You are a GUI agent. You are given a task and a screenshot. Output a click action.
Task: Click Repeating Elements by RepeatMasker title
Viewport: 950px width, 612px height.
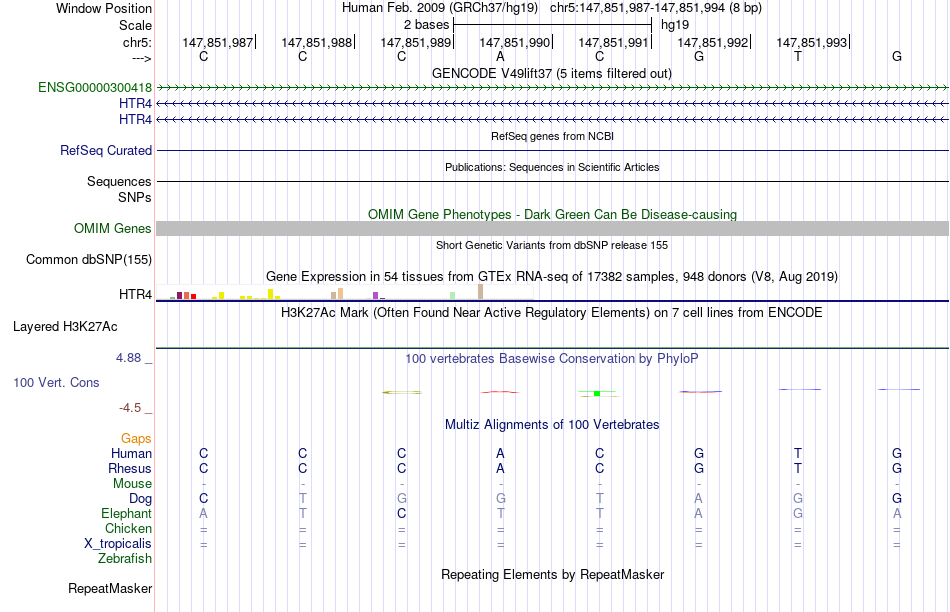pos(552,574)
